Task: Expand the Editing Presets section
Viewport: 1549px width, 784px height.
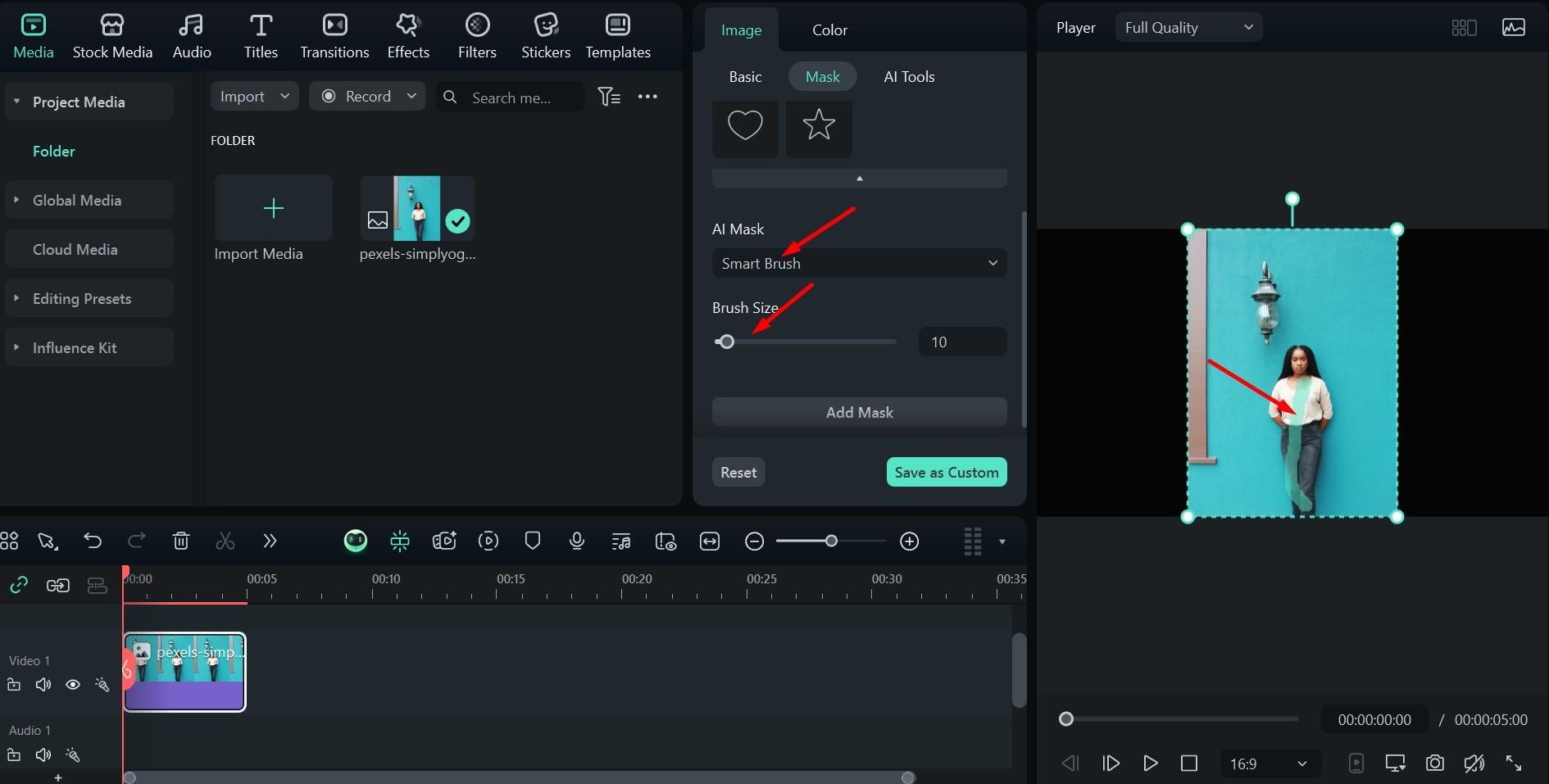Action: 16,298
